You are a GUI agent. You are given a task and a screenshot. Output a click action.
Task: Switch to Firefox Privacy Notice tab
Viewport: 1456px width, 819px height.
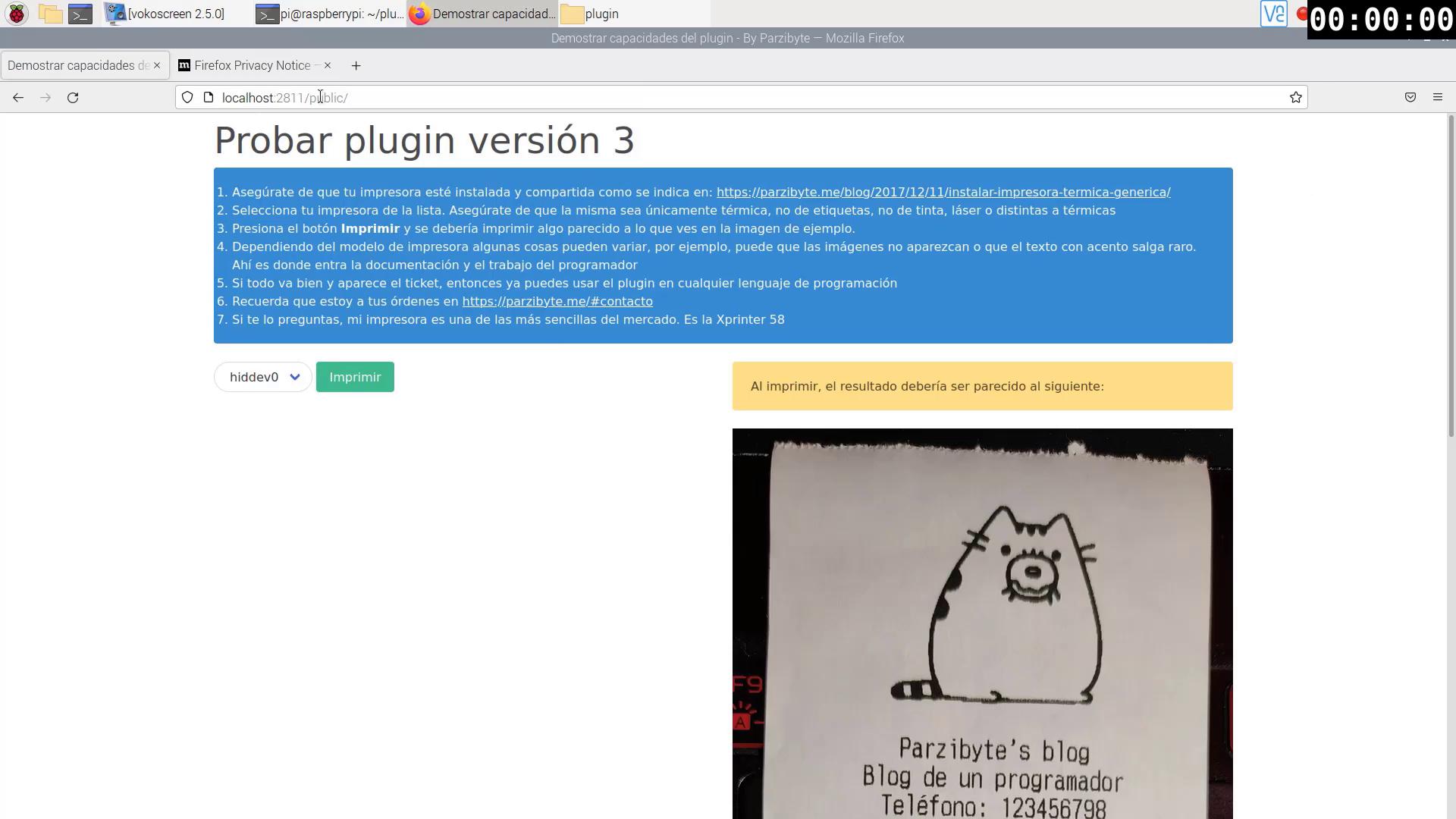click(x=250, y=66)
